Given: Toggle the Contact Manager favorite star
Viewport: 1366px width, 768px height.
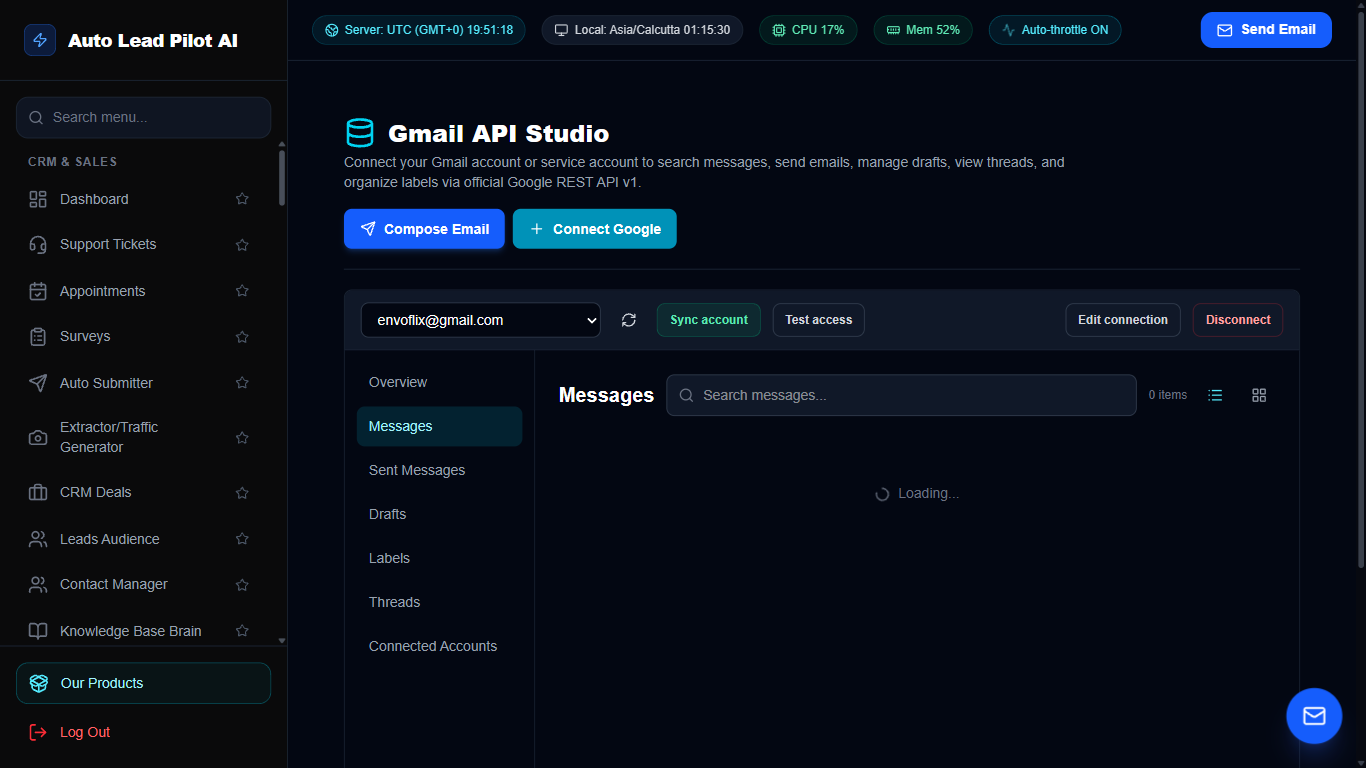Looking at the screenshot, I should (242, 585).
